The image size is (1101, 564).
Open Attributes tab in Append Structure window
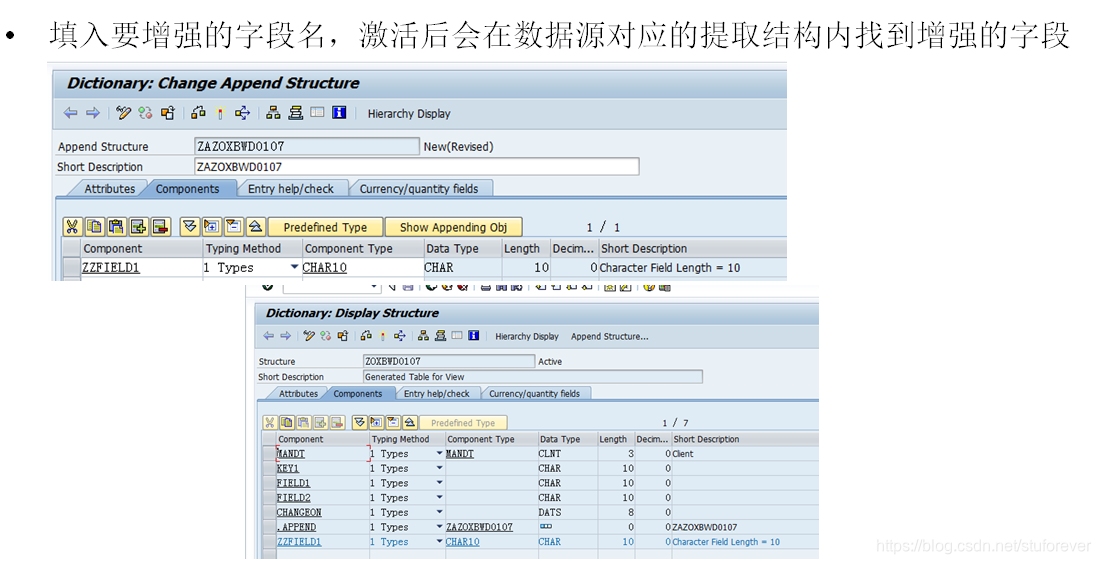110,188
